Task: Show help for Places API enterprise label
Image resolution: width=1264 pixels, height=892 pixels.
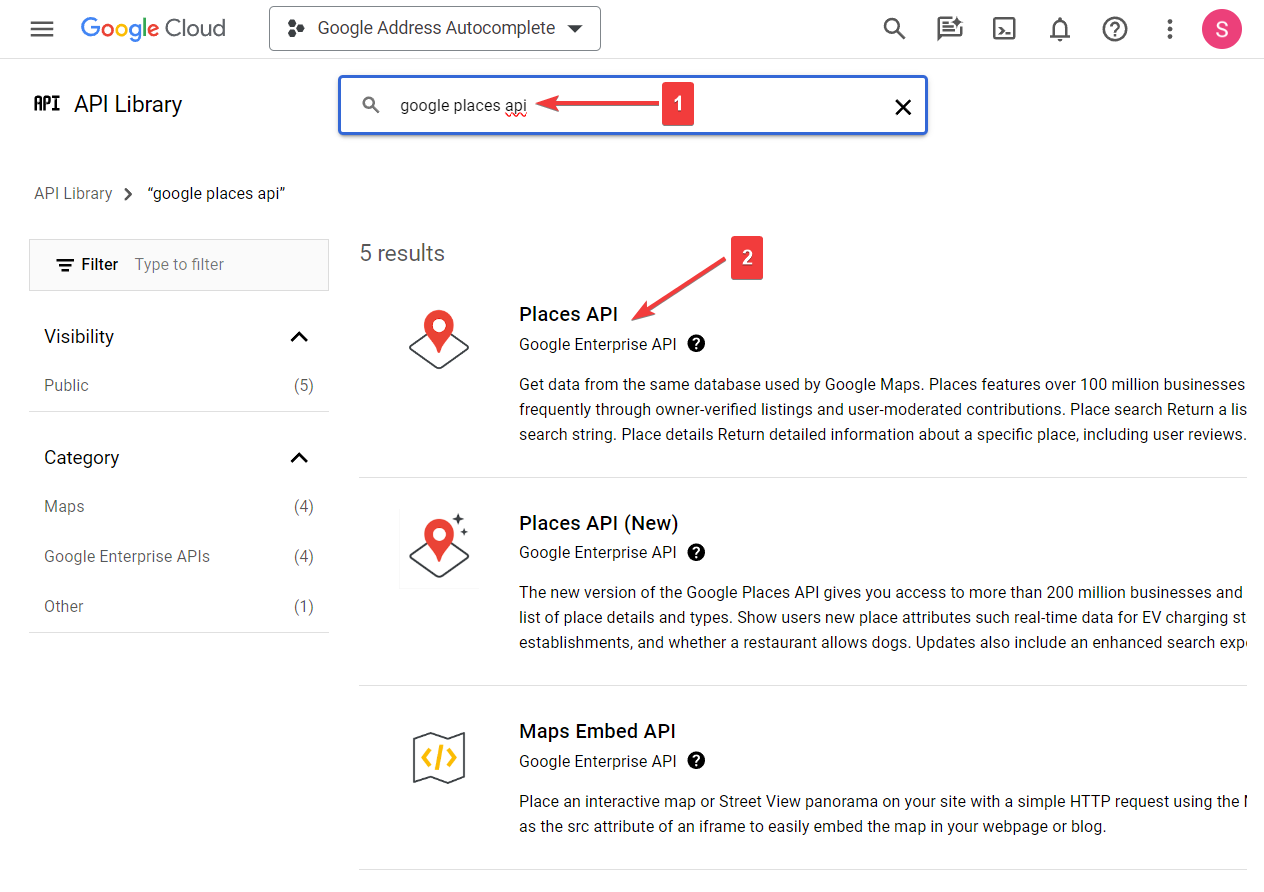Action: tap(697, 344)
